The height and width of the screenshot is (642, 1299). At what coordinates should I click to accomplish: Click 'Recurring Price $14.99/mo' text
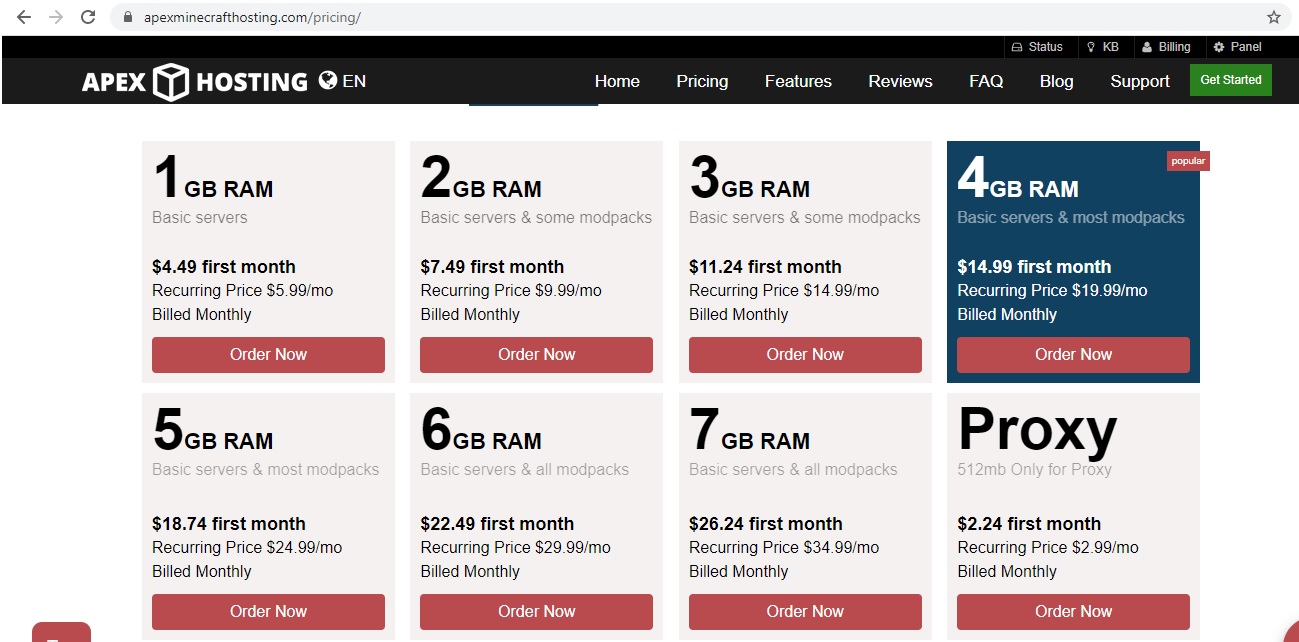click(784, 291)
